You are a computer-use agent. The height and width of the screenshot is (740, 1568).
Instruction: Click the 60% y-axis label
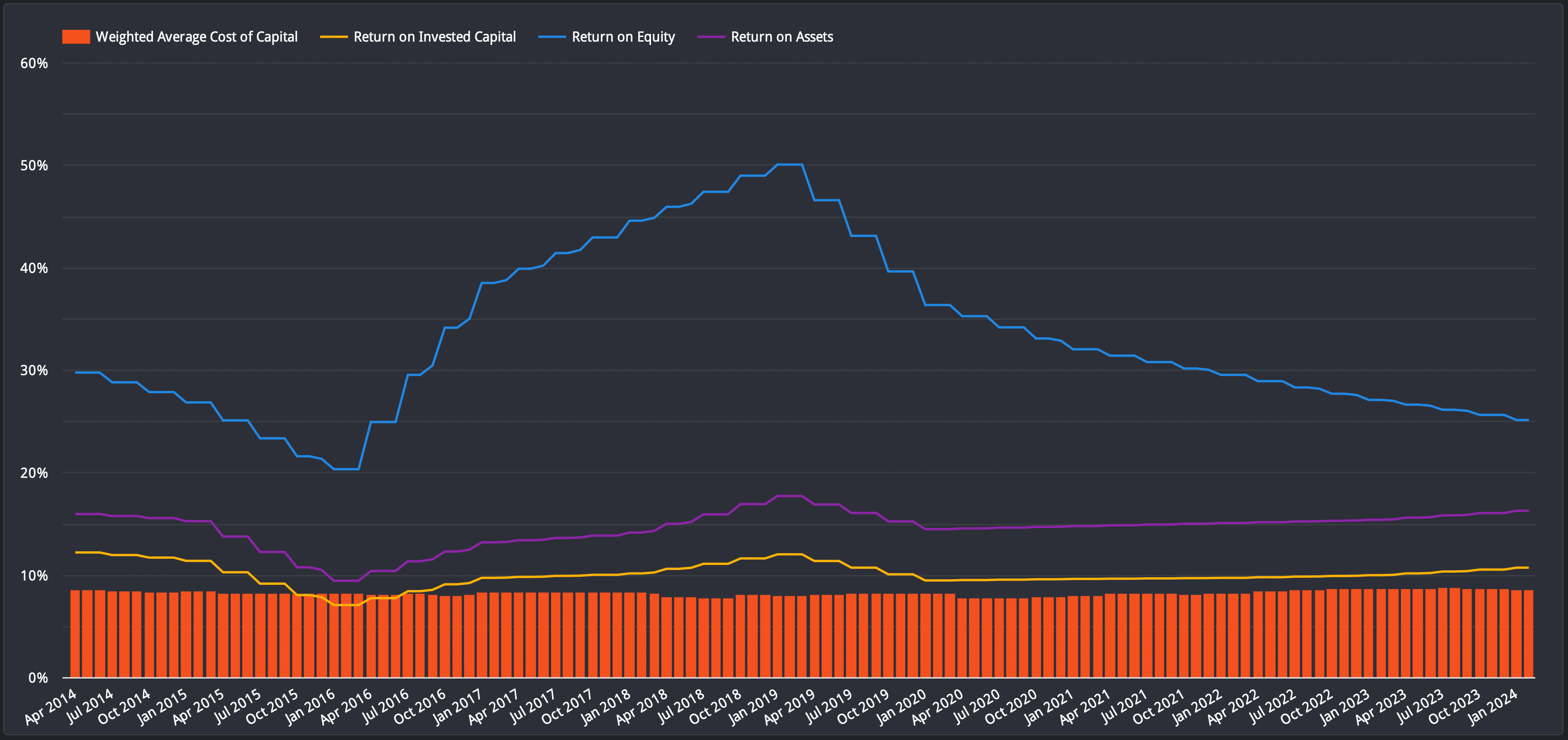click(x=34, y=63)
